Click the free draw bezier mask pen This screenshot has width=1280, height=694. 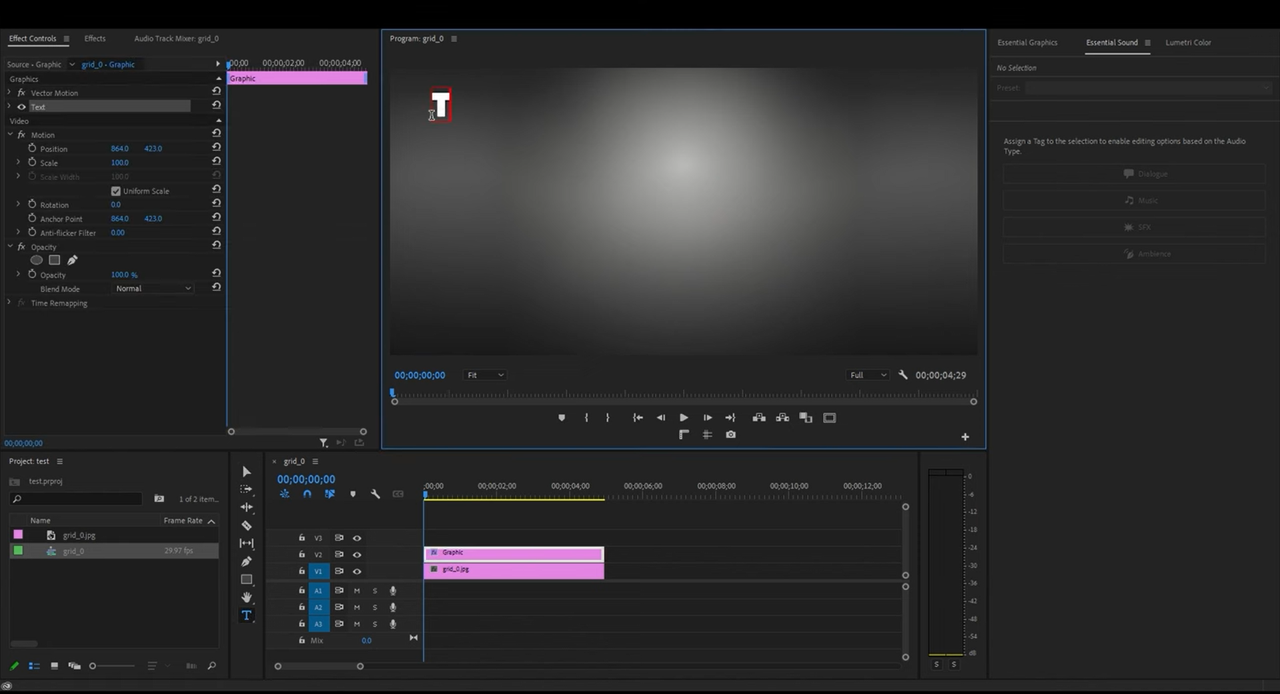(72, 260)
